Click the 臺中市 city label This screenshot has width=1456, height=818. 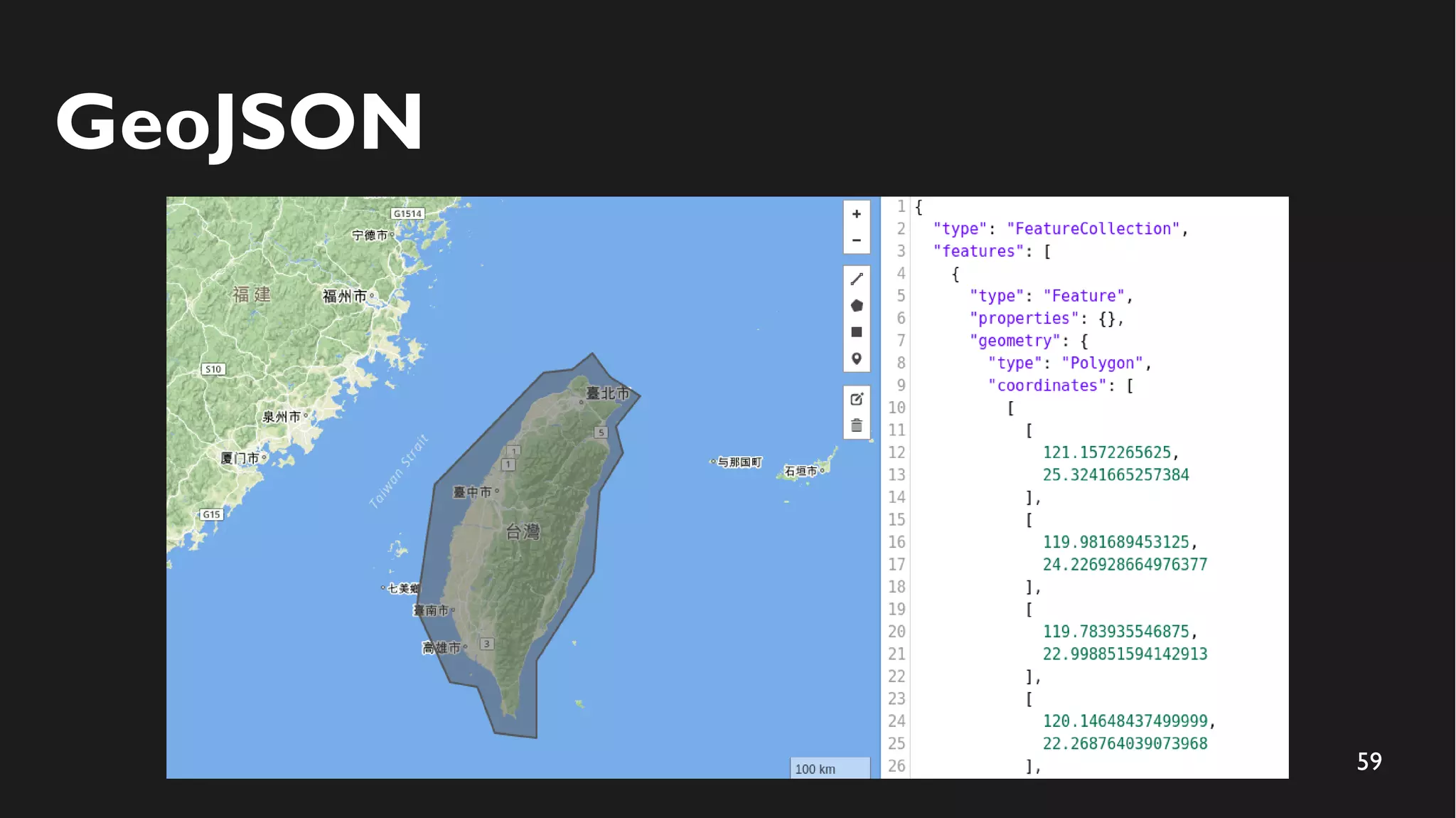coord(473,492)
